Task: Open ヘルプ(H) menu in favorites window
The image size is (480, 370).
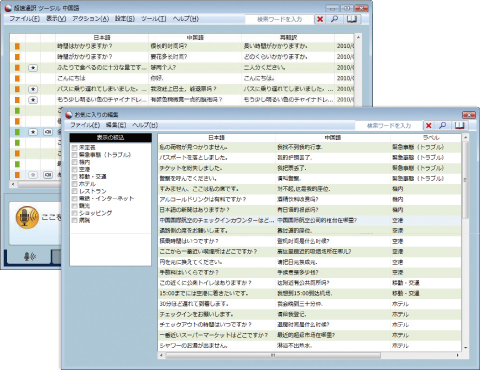Action: (x=145, y=125)
